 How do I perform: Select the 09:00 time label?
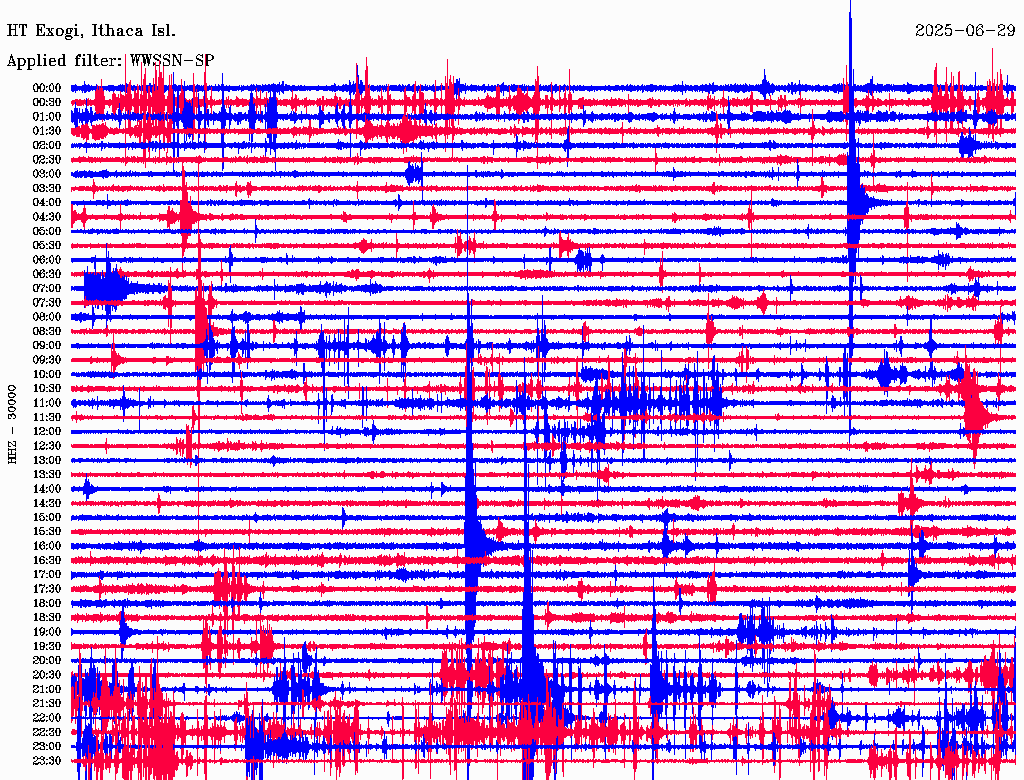coord(47,346)
